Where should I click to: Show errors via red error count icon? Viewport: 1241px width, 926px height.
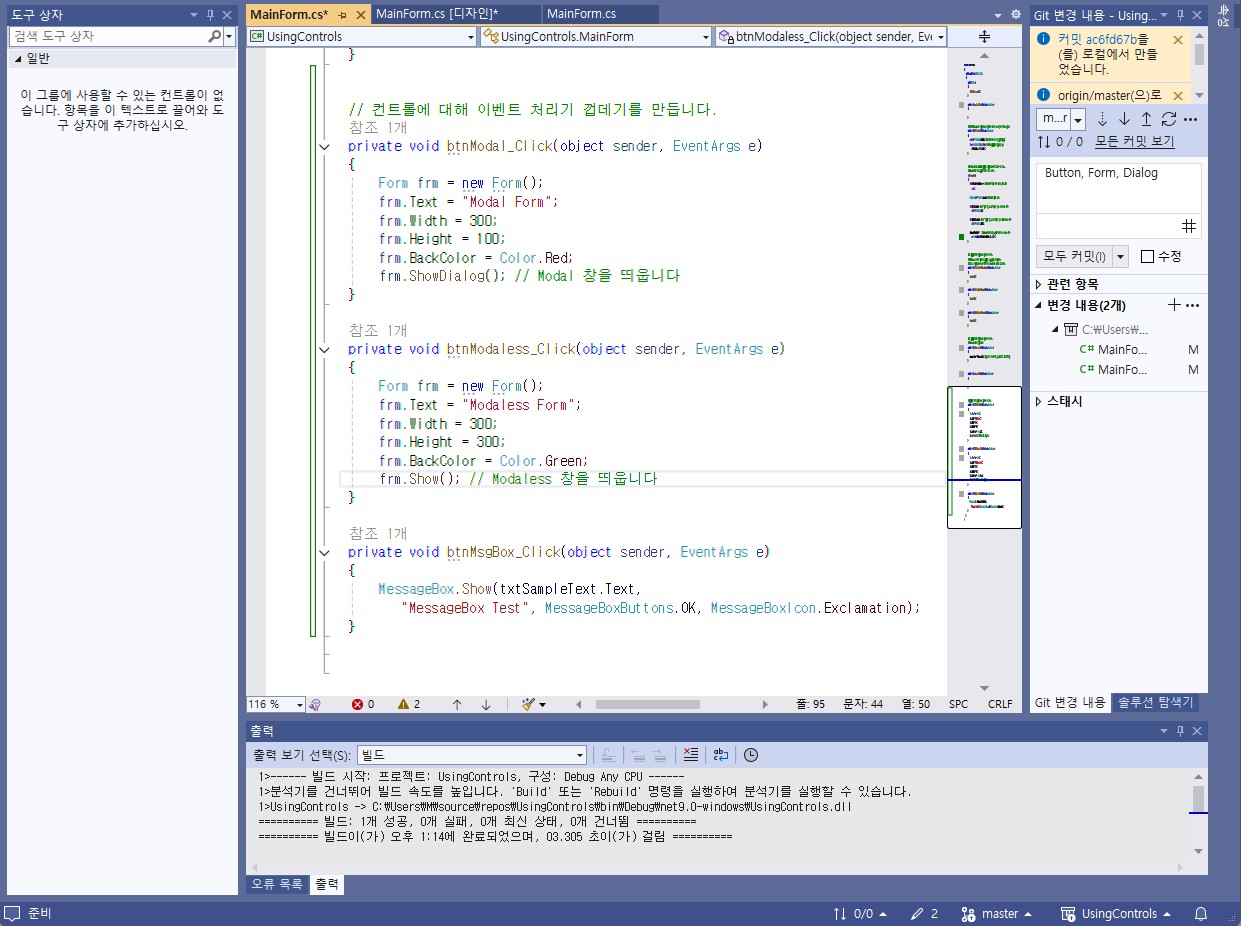pos(362,704)
